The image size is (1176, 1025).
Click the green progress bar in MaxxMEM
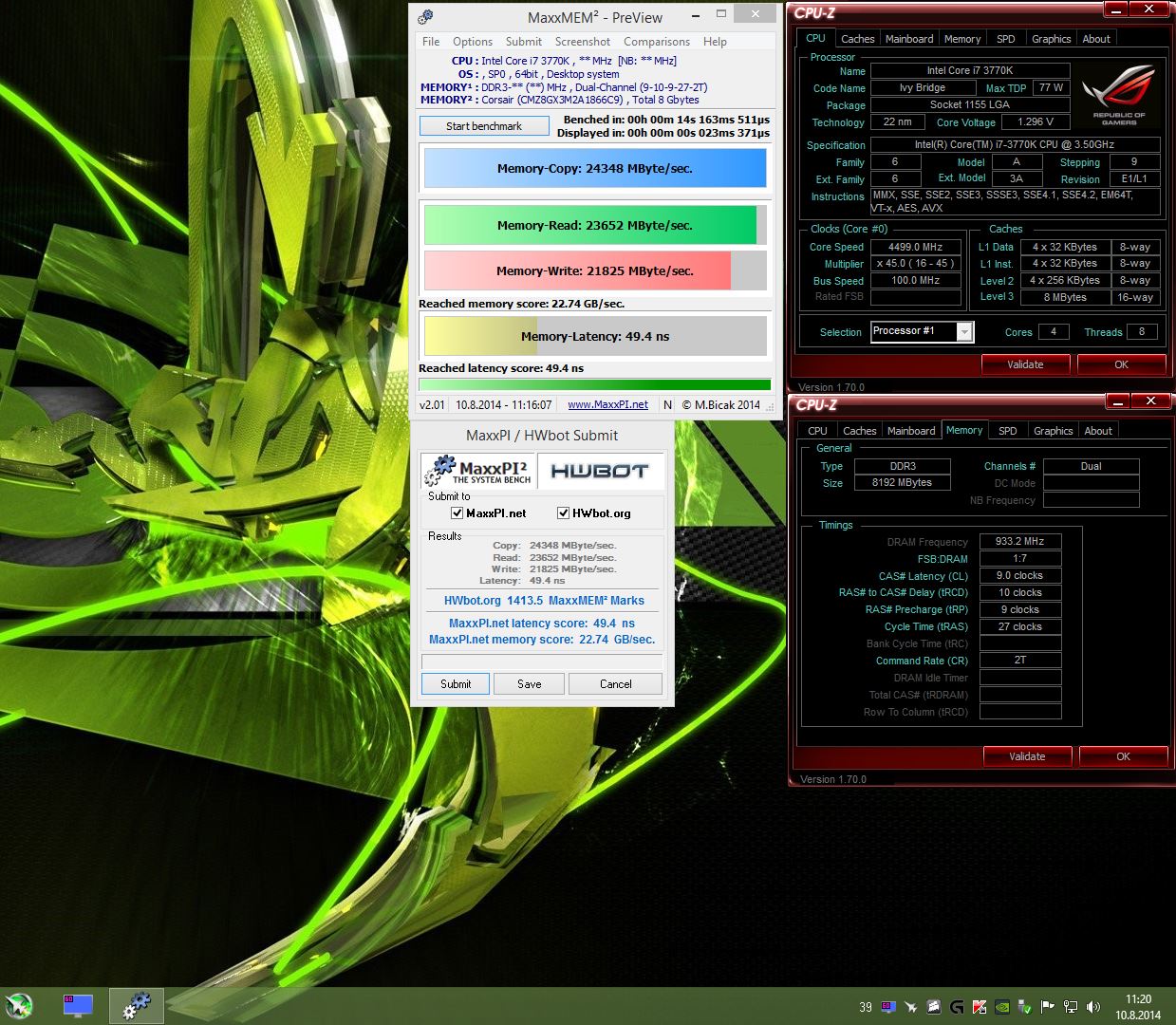(x=595, y=384)
